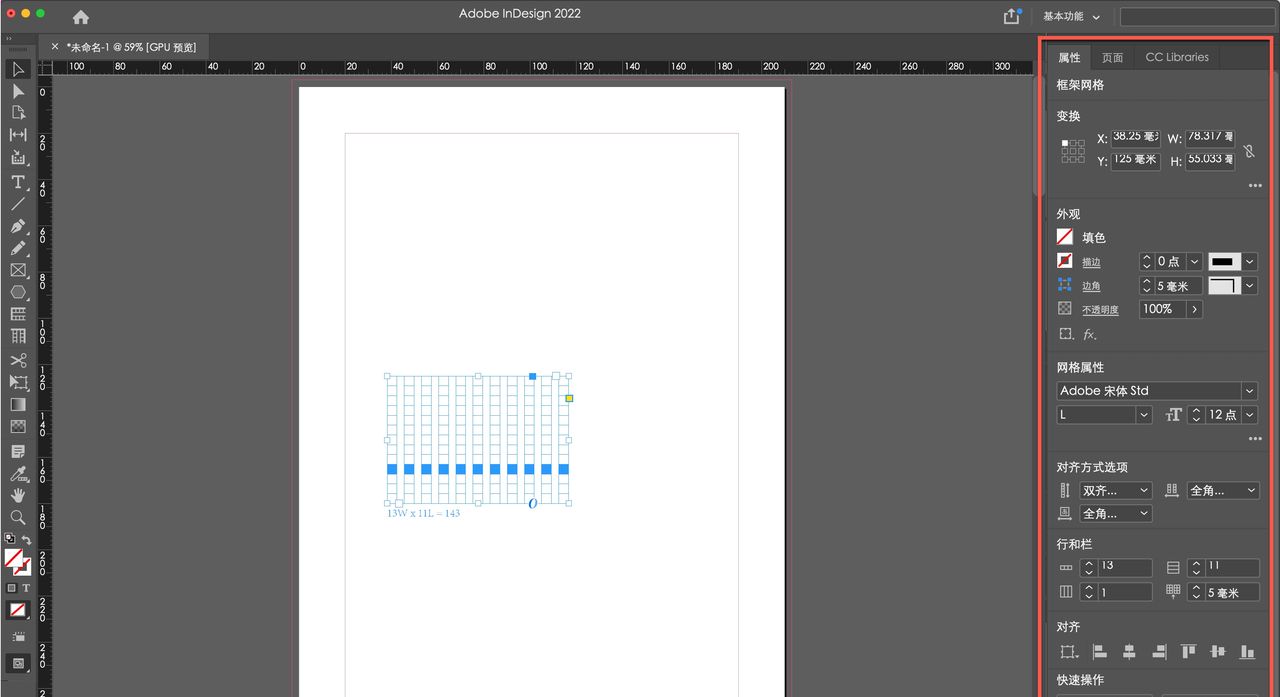
Task: Switch to 页面 tab
Action: 1112,57
